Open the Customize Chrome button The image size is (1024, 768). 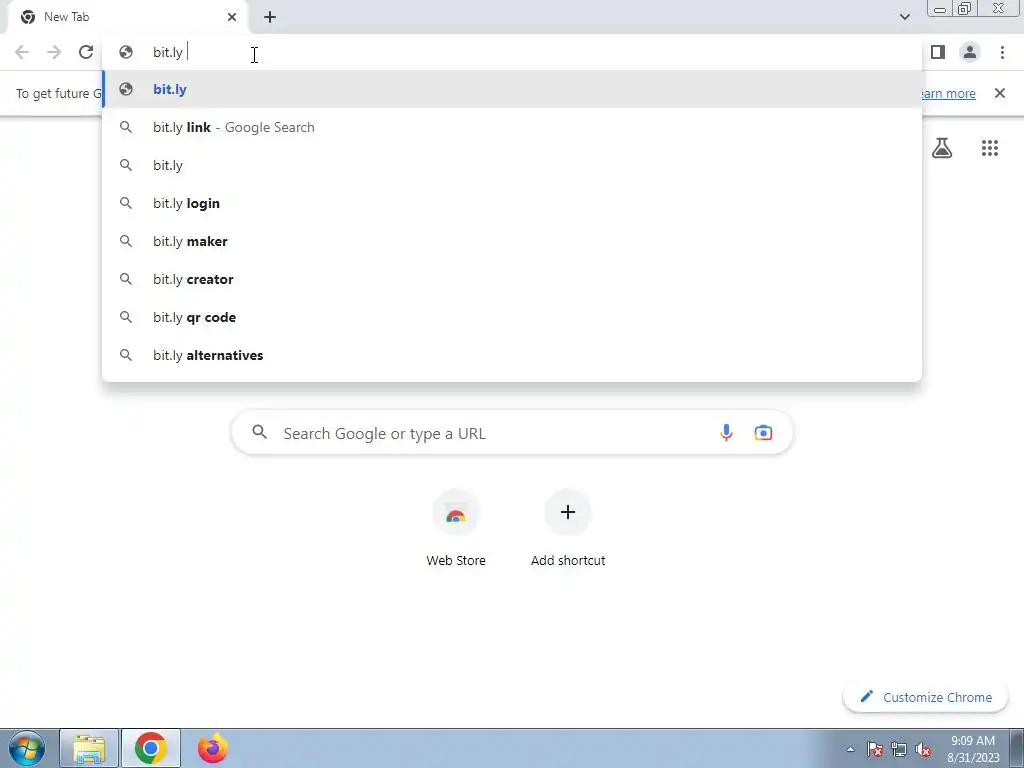[926, 697]
